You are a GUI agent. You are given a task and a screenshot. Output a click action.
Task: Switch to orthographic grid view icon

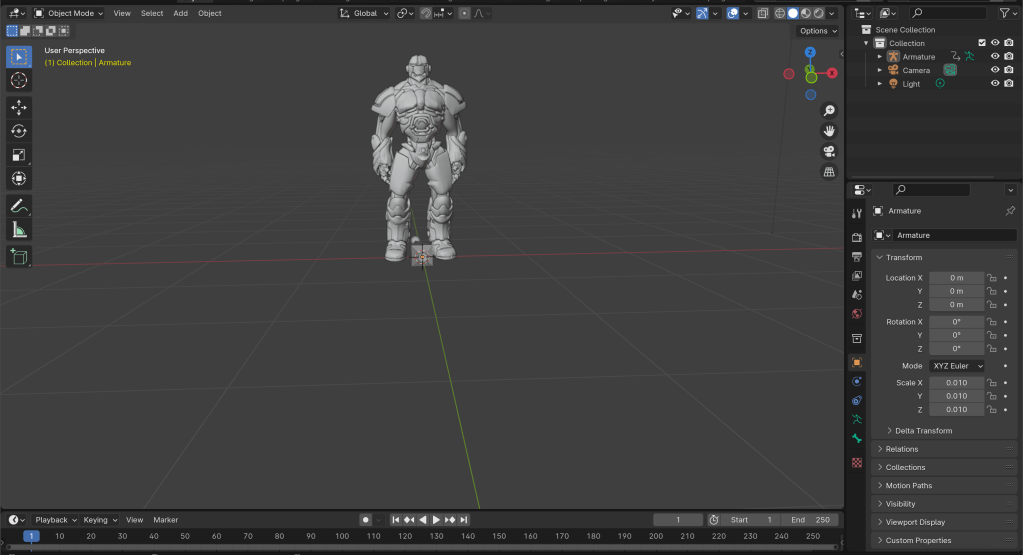coord(829,172)
